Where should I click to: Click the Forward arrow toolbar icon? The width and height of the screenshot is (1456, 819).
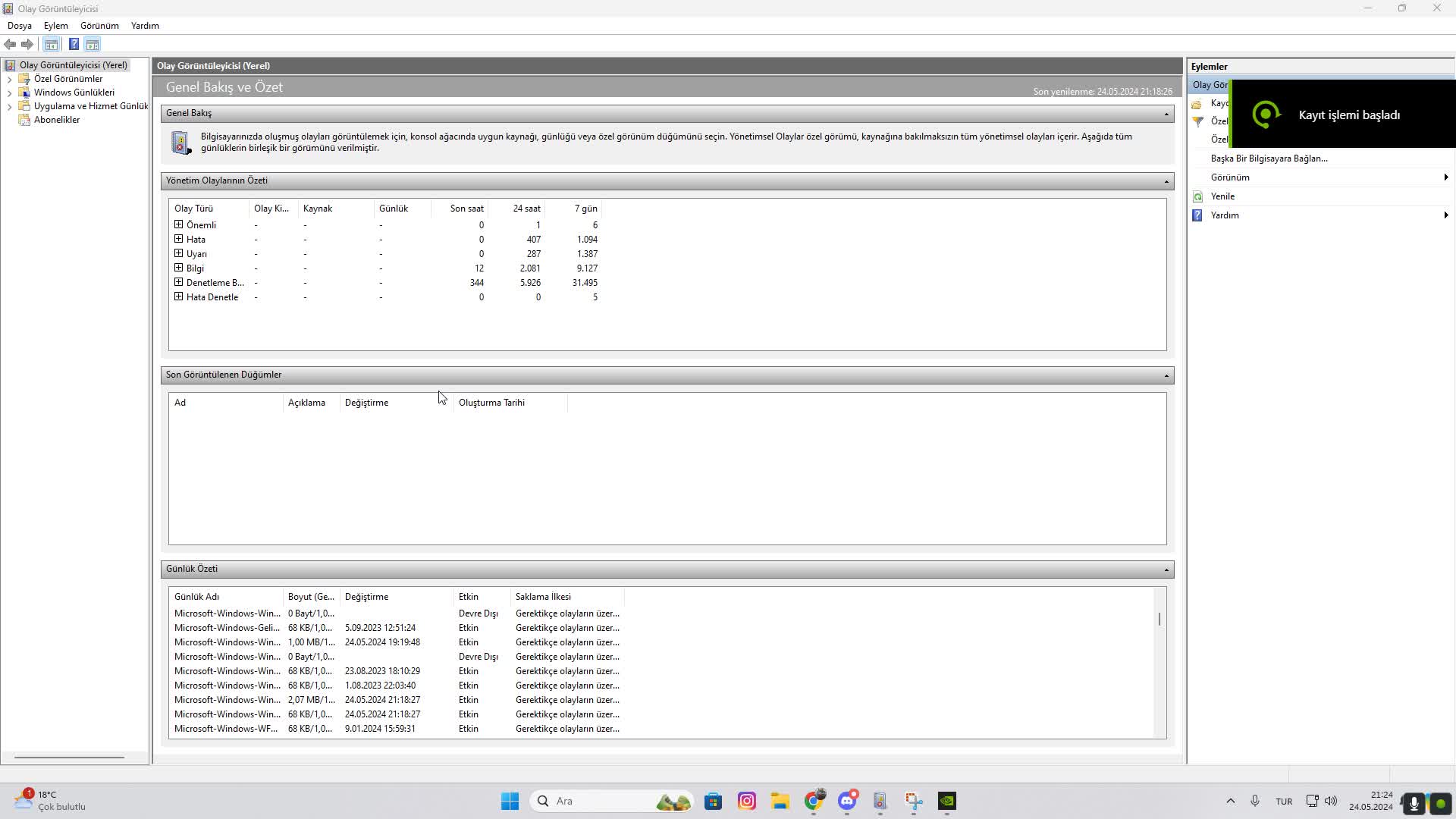pyautogui.click(x=27, y=45)
